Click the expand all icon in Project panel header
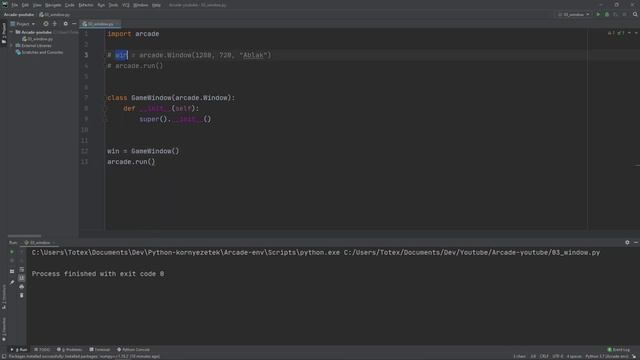Viewport: 640px width, 360px height. [x=55, y=24]
